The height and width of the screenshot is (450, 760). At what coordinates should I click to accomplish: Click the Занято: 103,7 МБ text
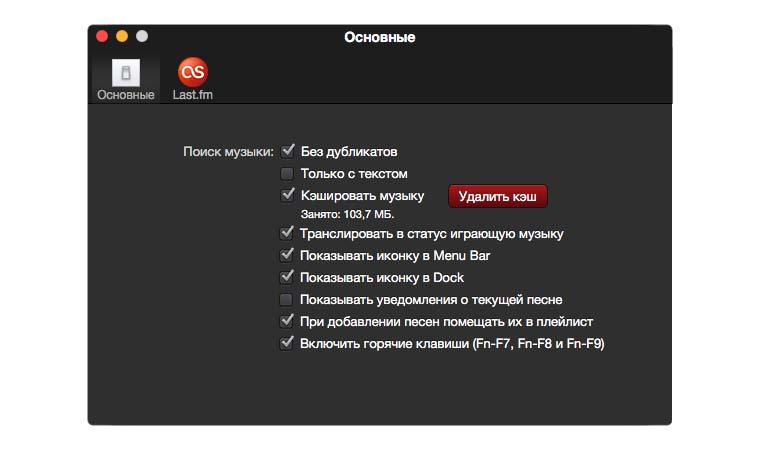(x=348, y=214)
